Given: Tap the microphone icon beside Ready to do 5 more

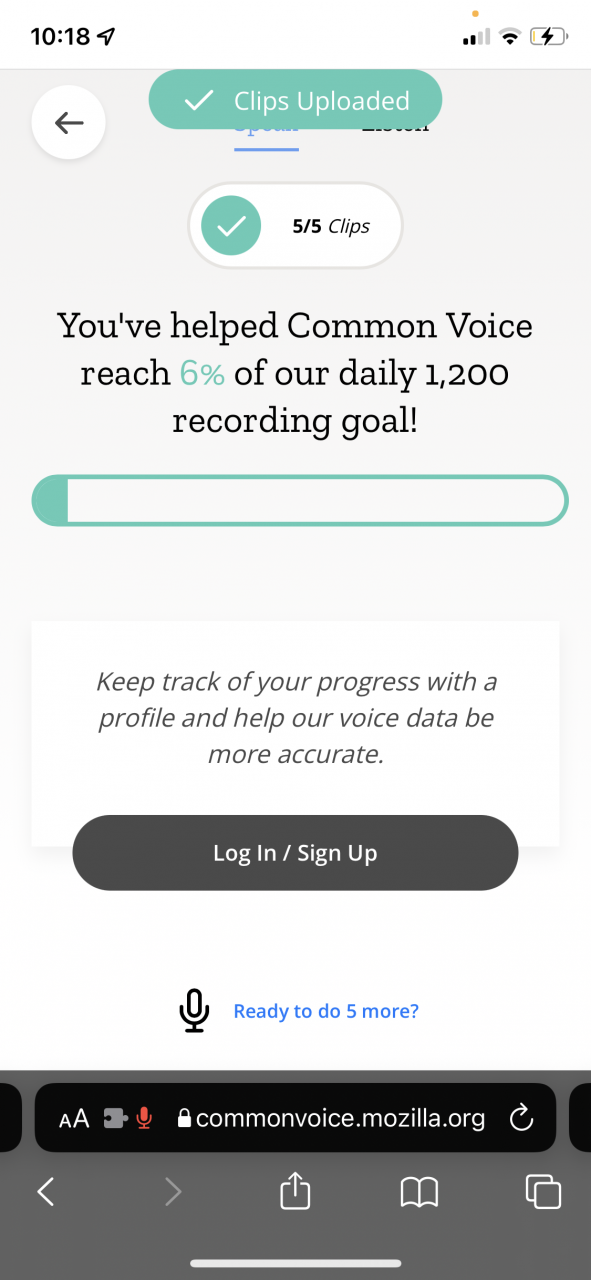Looking at the screenshot, I should (194, 1010).
